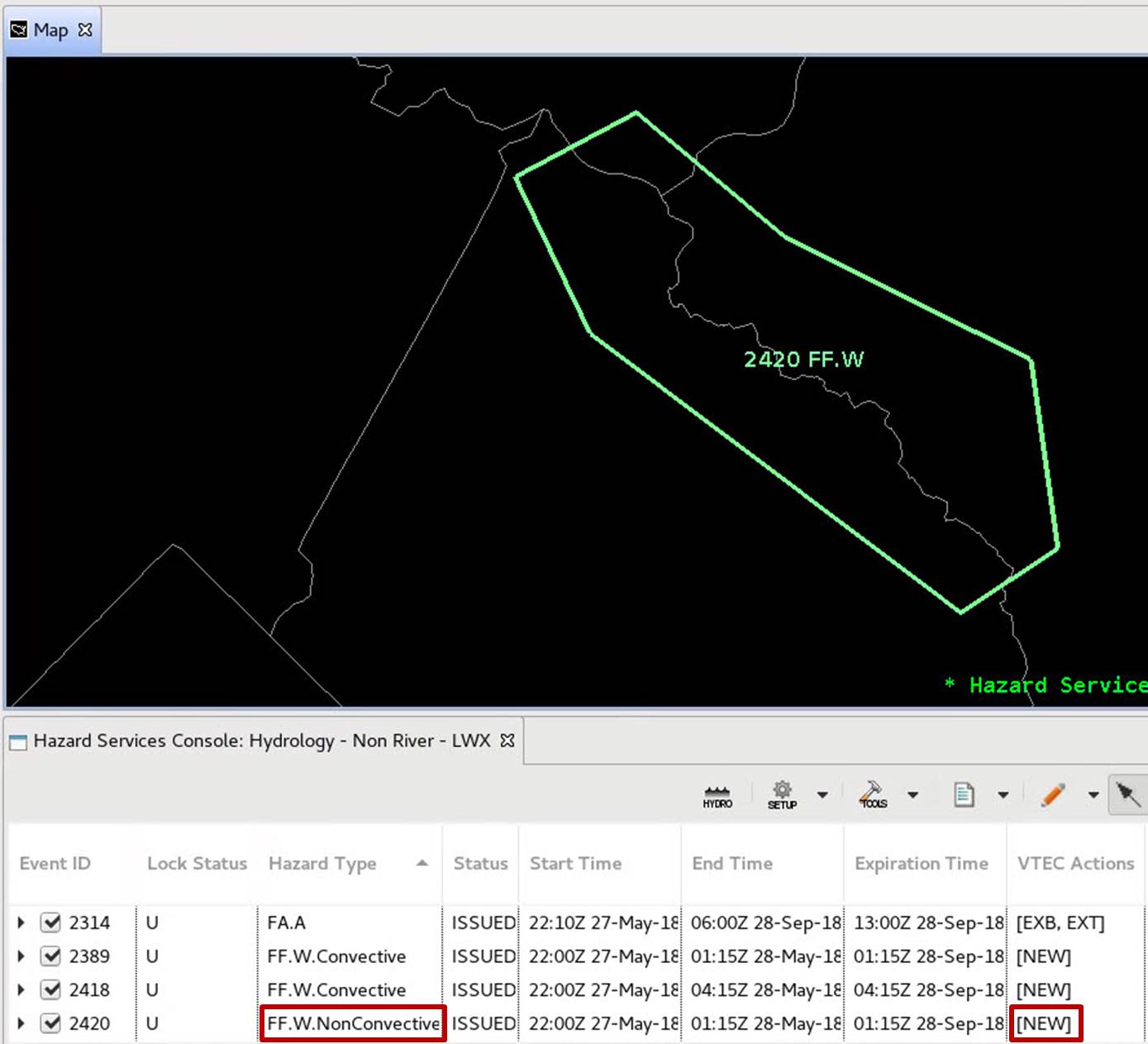Click the product document icon
Viewport: 1148px width, 1044px height.
[964, 795]
